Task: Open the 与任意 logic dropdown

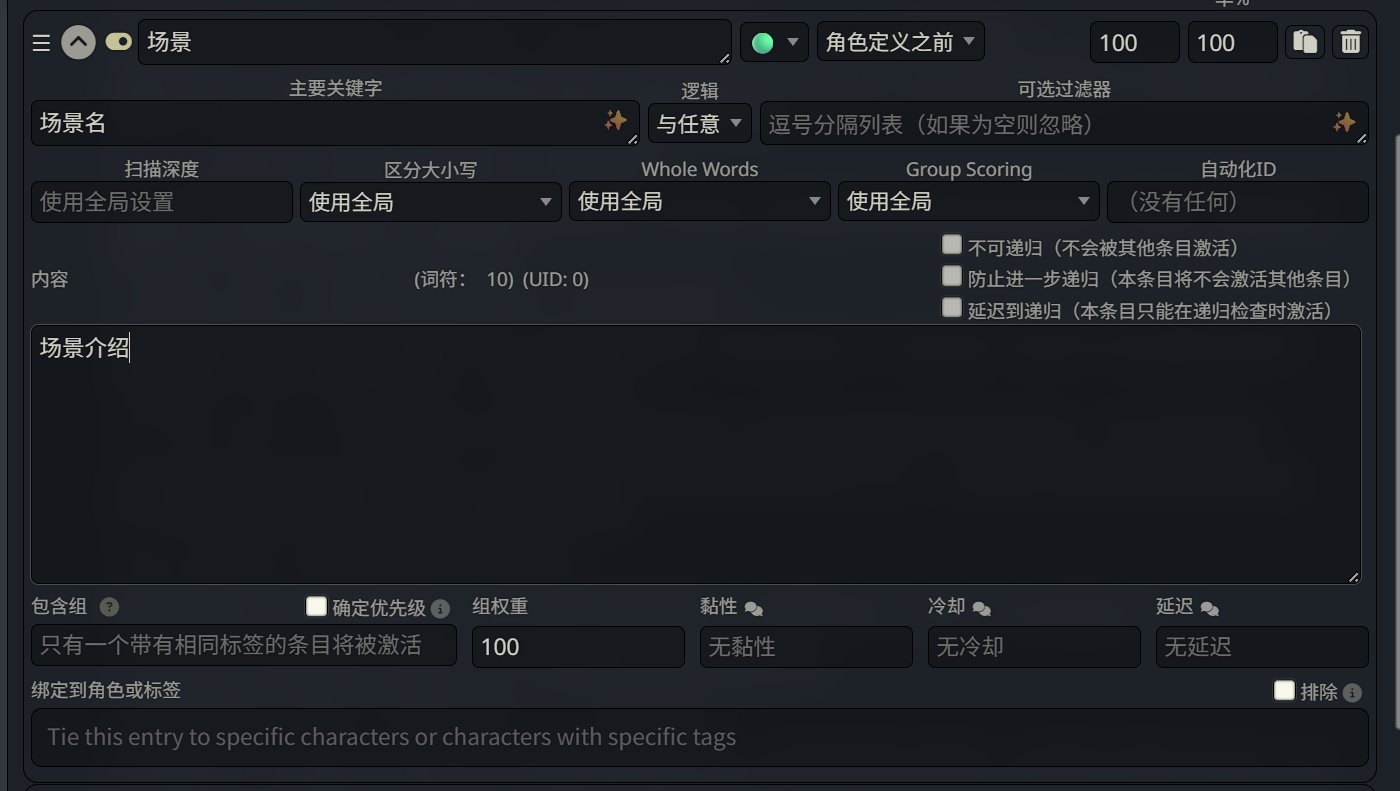Action: (699, 123)
